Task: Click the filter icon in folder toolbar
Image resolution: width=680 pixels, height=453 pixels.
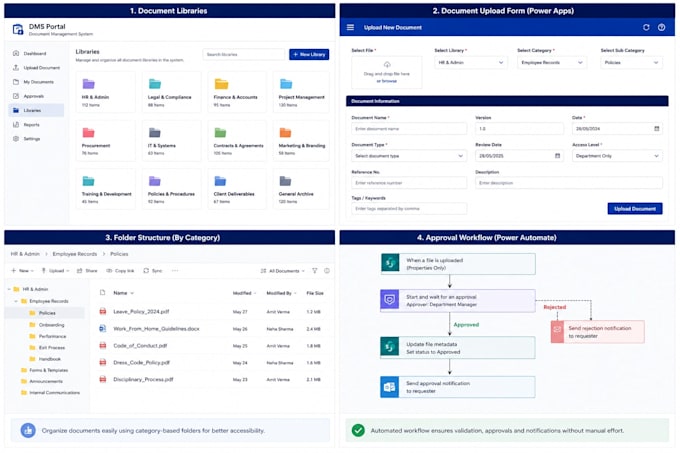Action: click(x=315, y=271)
